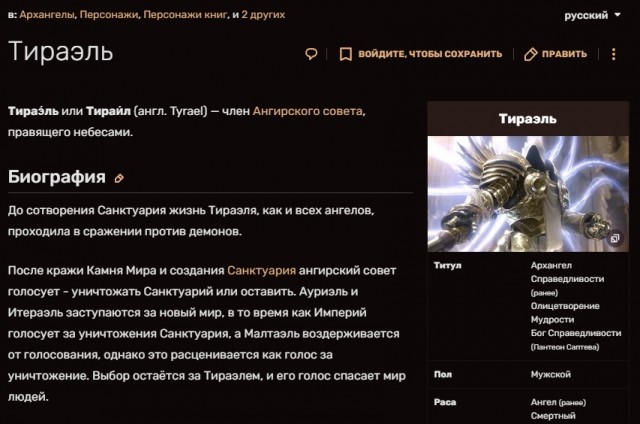
Task: Click the Мужской gender value
Action: click(551, 375)
